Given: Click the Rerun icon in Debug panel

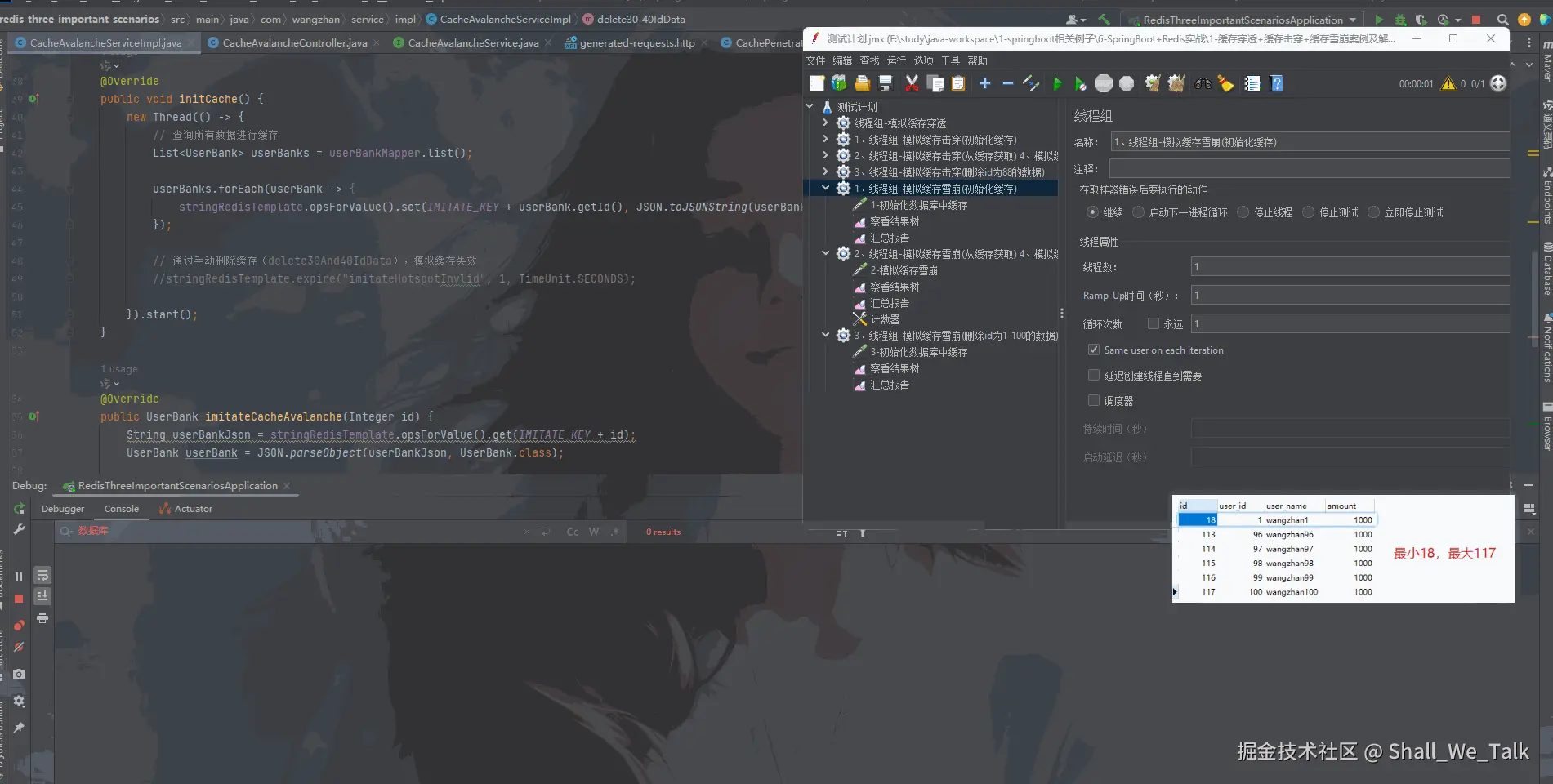Looking at the screenshot, I should 19,508.
